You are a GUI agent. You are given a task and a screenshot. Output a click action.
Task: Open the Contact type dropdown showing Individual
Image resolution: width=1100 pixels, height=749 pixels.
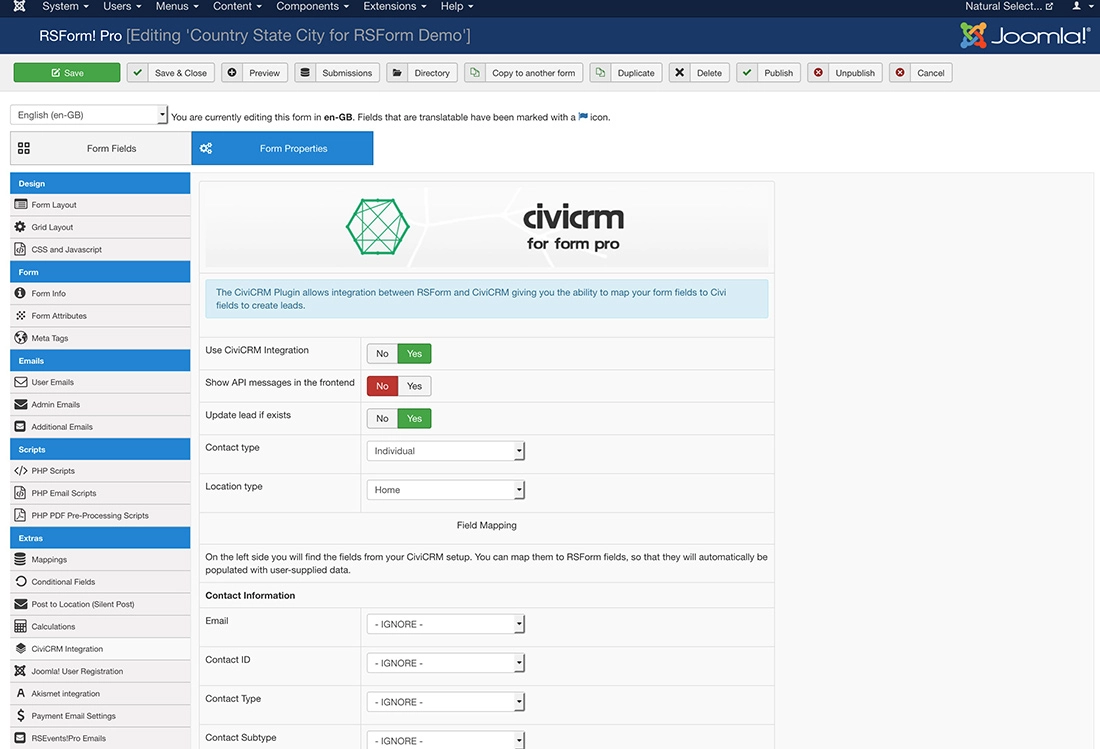[x=444, y=450]
